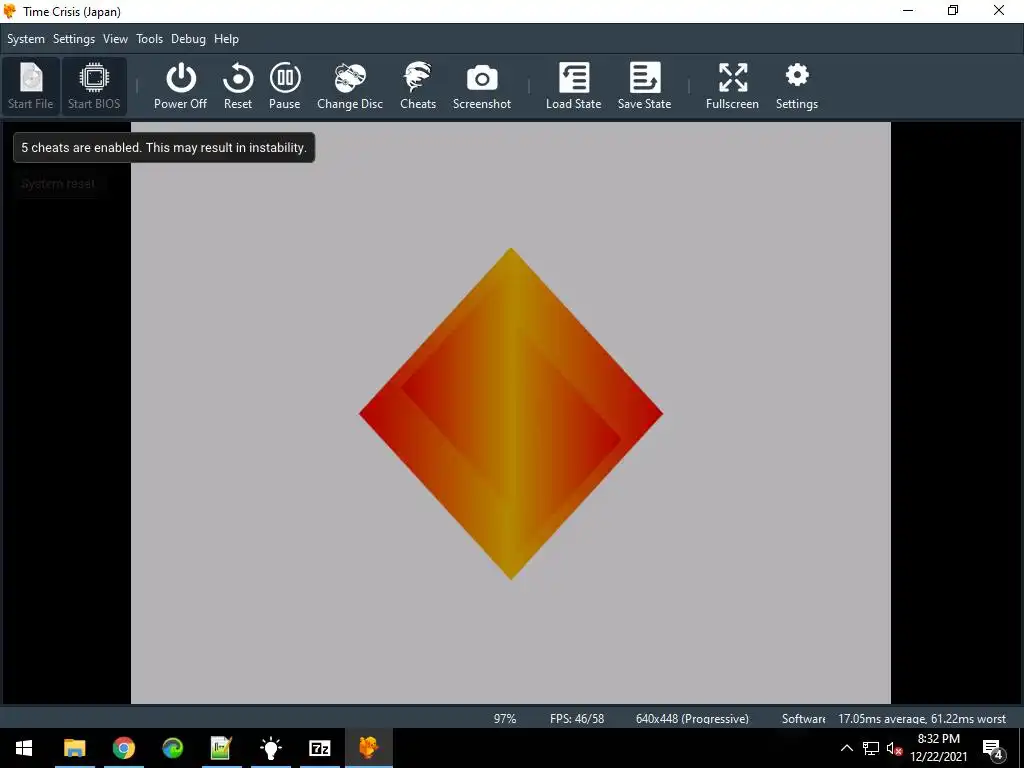
Task: Click the Power Off toolbar button
Action: tap(180, 86)
